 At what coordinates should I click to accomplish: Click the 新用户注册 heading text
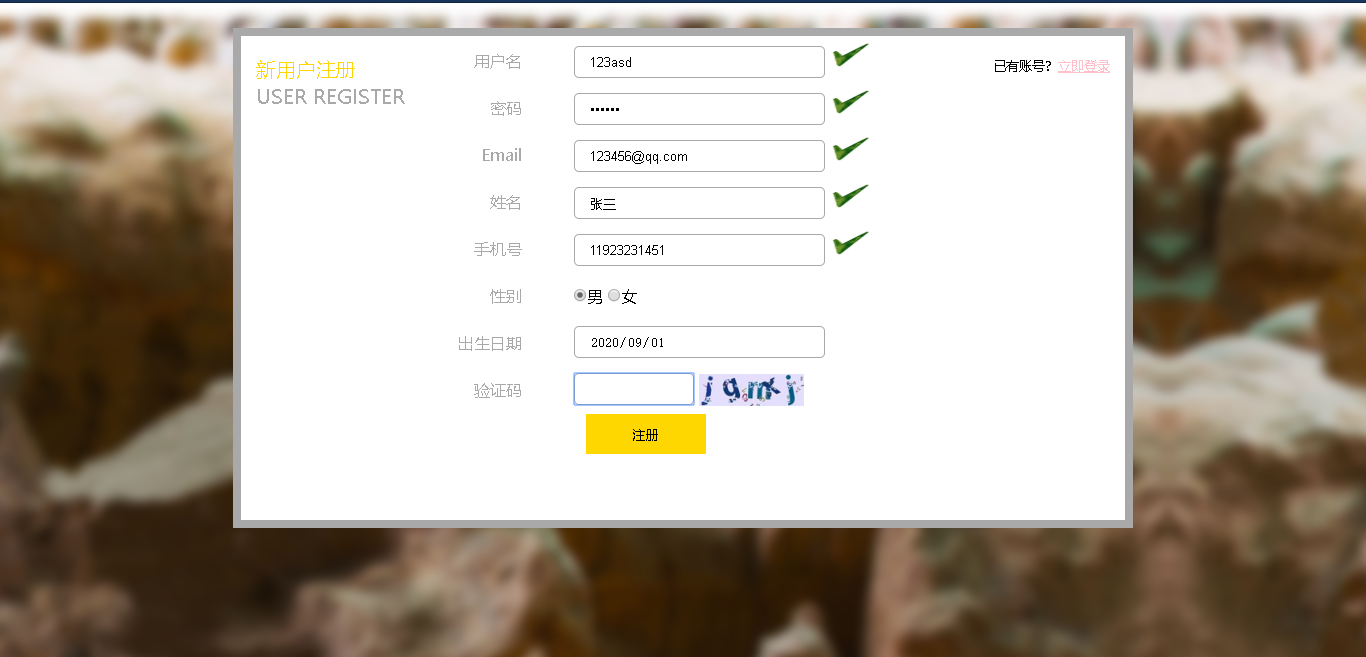(x=306, y=70)
